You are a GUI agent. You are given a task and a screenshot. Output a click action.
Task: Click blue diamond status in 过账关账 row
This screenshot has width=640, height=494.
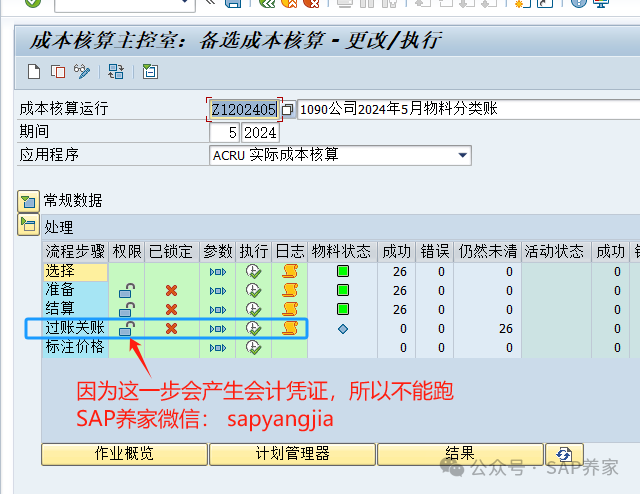tap(343, 329)
